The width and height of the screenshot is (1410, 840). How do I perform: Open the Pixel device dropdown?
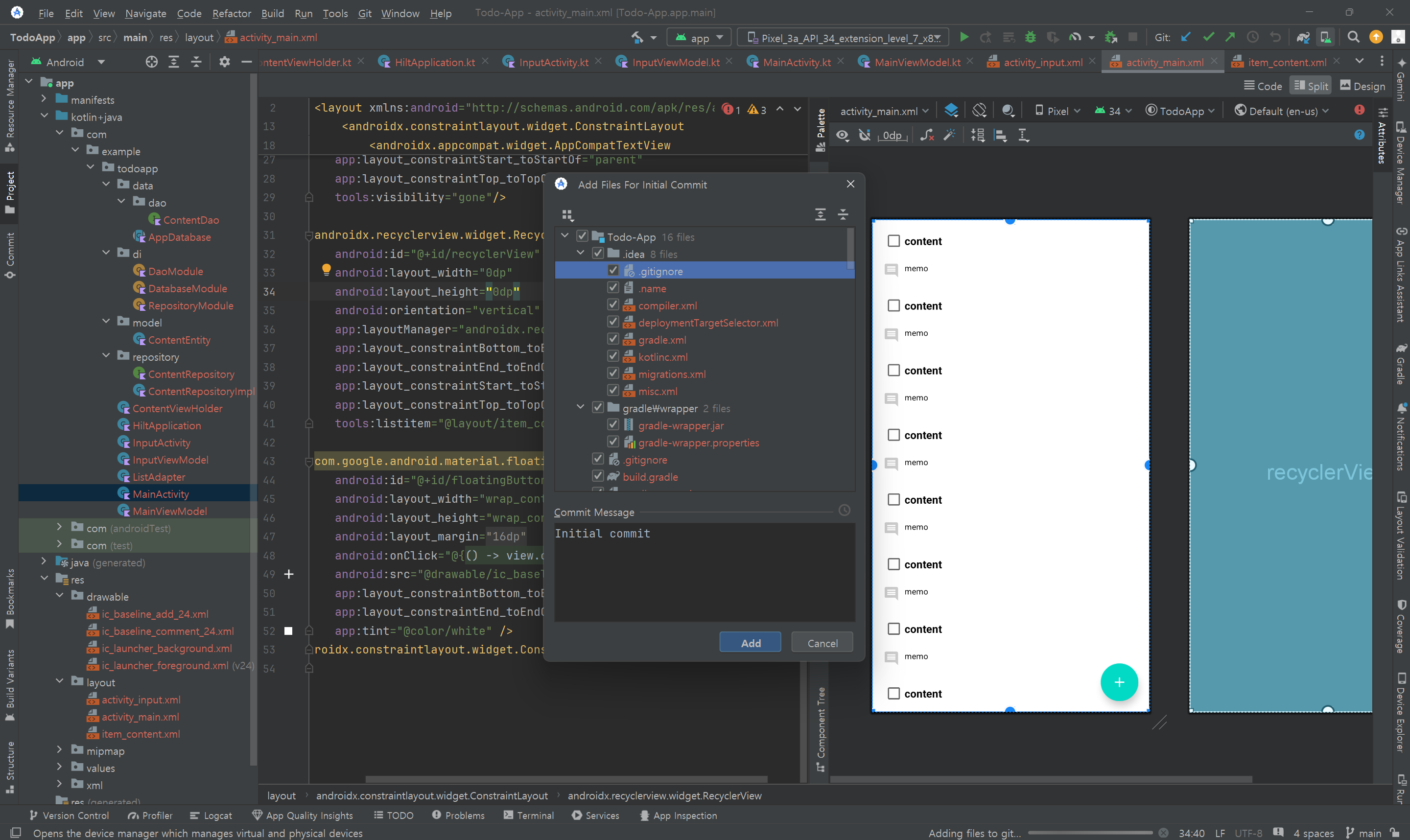point(1057,111)
